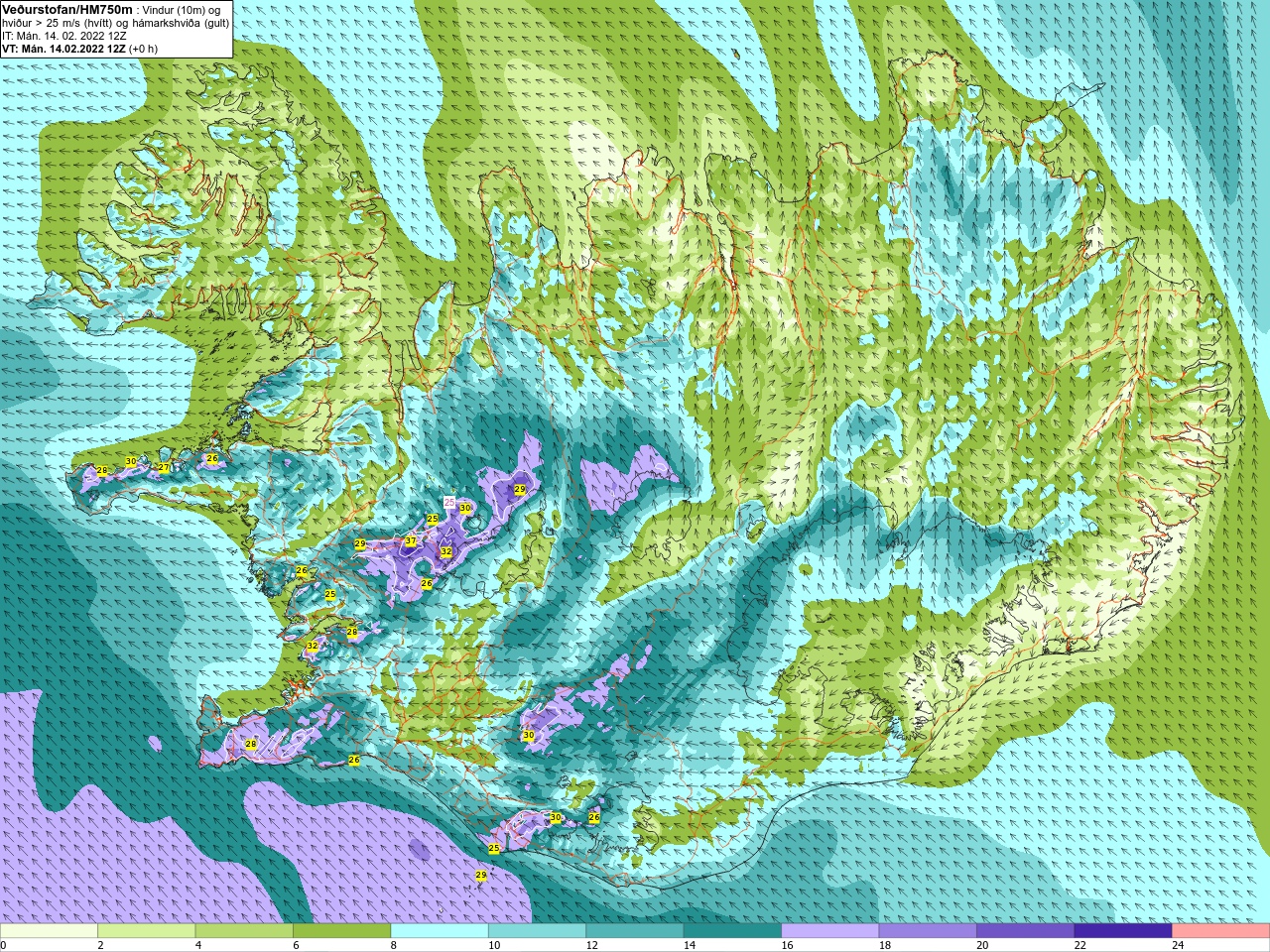Click the 12–14 m/s teal legend swatch

635,931
